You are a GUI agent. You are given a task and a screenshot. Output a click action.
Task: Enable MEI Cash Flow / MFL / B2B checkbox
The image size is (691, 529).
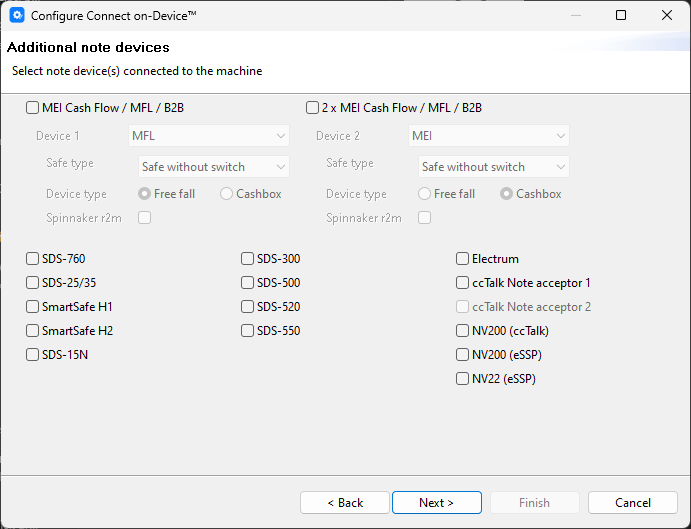[x=33, y=108]
